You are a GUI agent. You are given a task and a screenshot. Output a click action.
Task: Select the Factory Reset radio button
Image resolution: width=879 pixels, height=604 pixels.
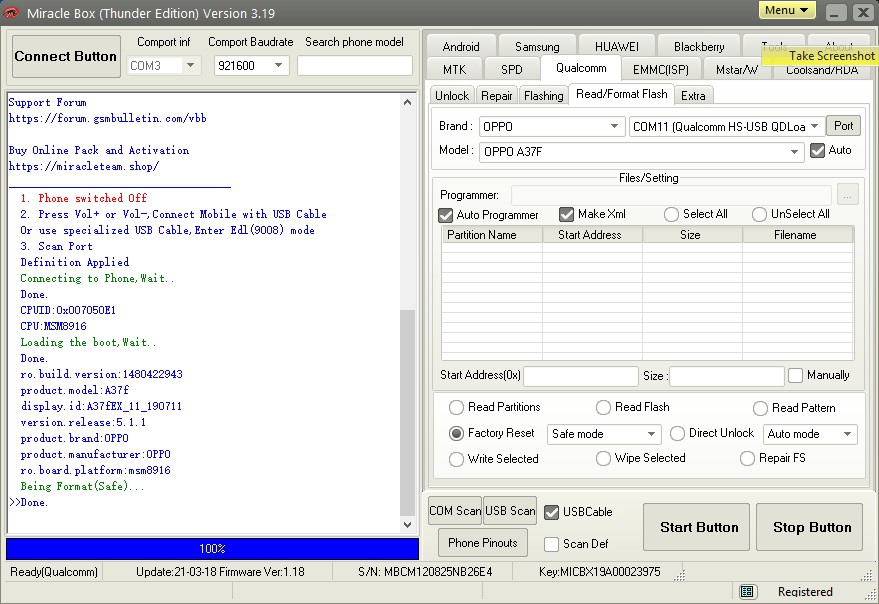pyautogui.click(x=456, y=434)
